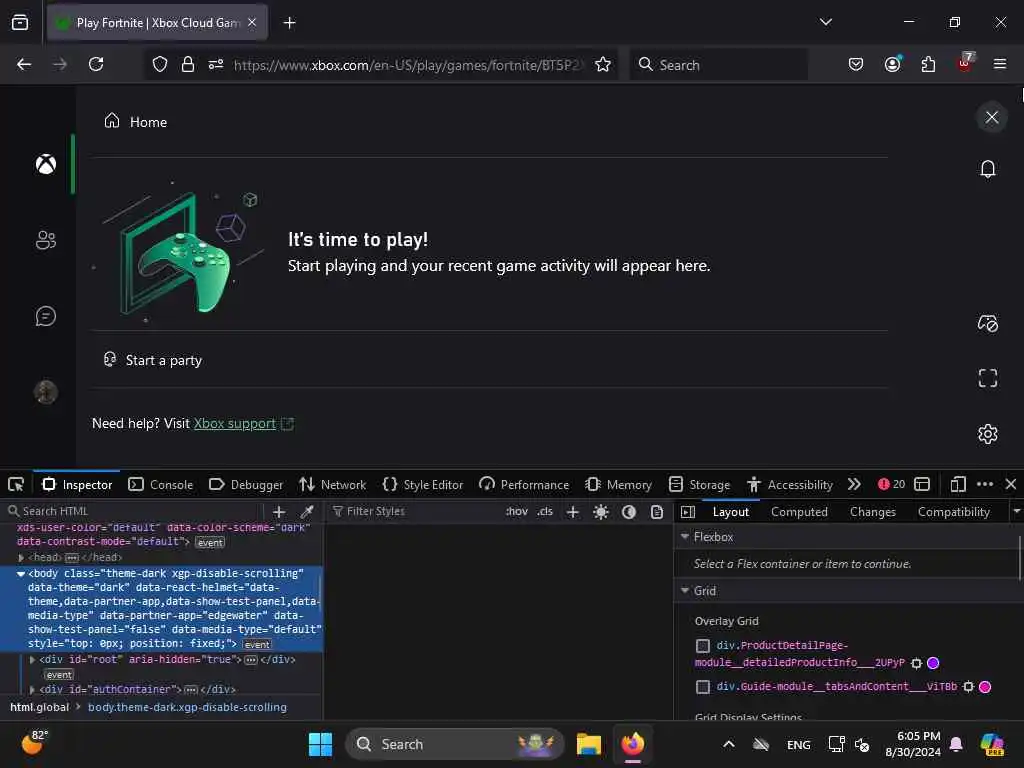Switch to the Inspector tab
The height and width of the screenshot is (768, 1024).
point(77,485)
